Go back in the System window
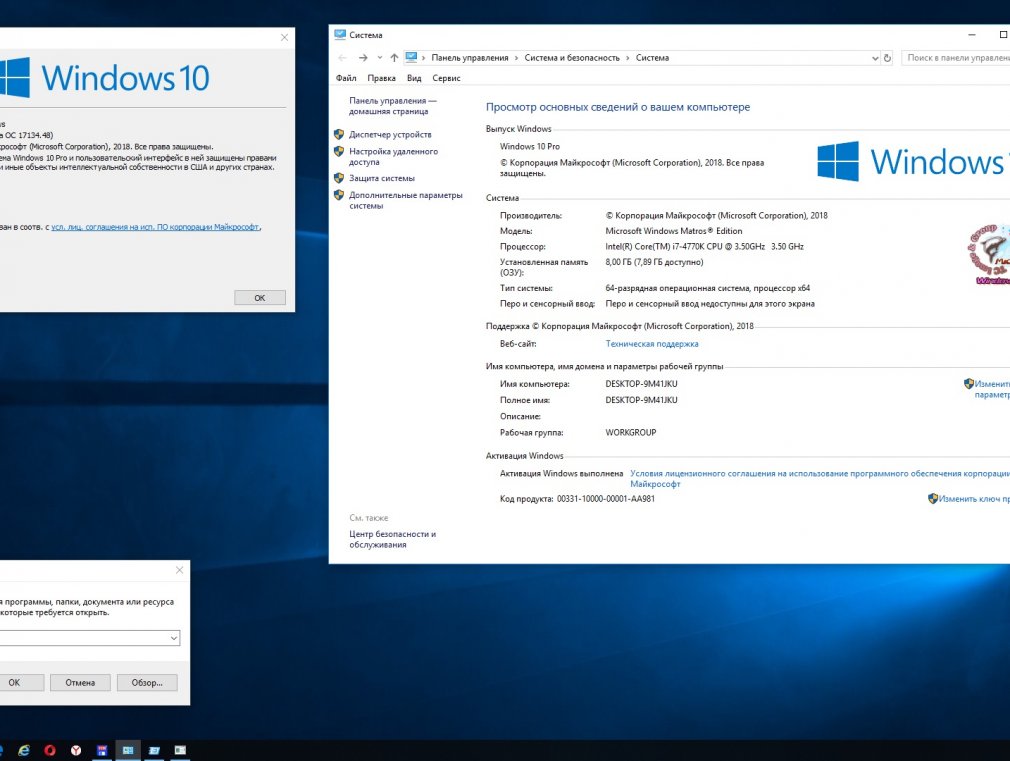The width and height of the screenshot is (1010, 761). point(343,58)
